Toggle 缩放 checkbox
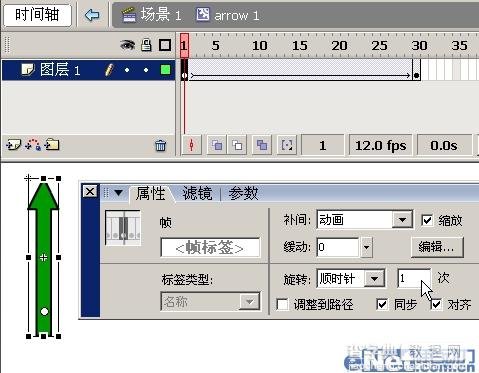The image size is (479, 373). 427,220
